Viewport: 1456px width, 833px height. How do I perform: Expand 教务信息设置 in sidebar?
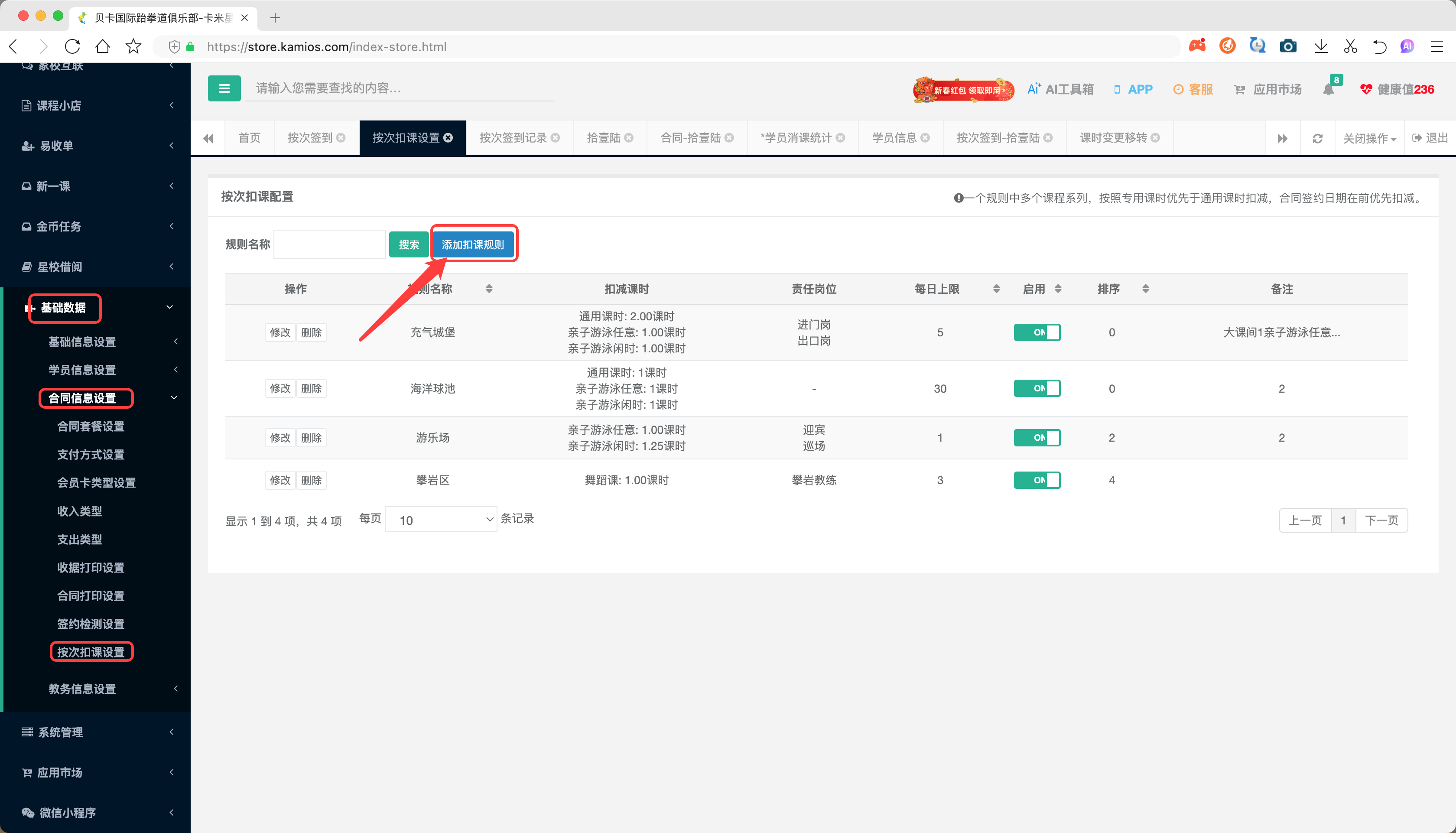click(x=82, y=689)
